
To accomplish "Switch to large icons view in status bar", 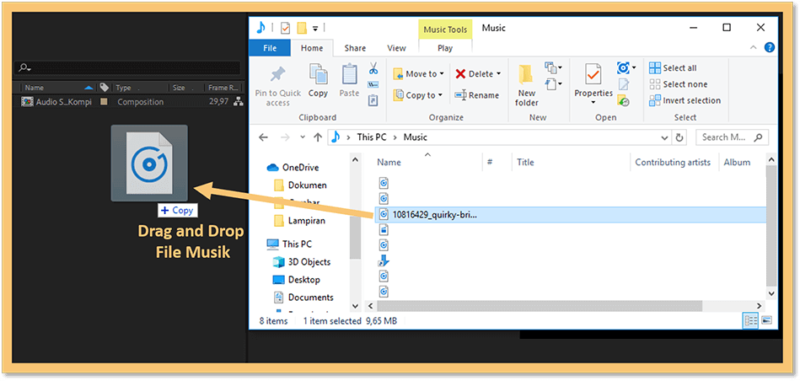I will 766,321.
